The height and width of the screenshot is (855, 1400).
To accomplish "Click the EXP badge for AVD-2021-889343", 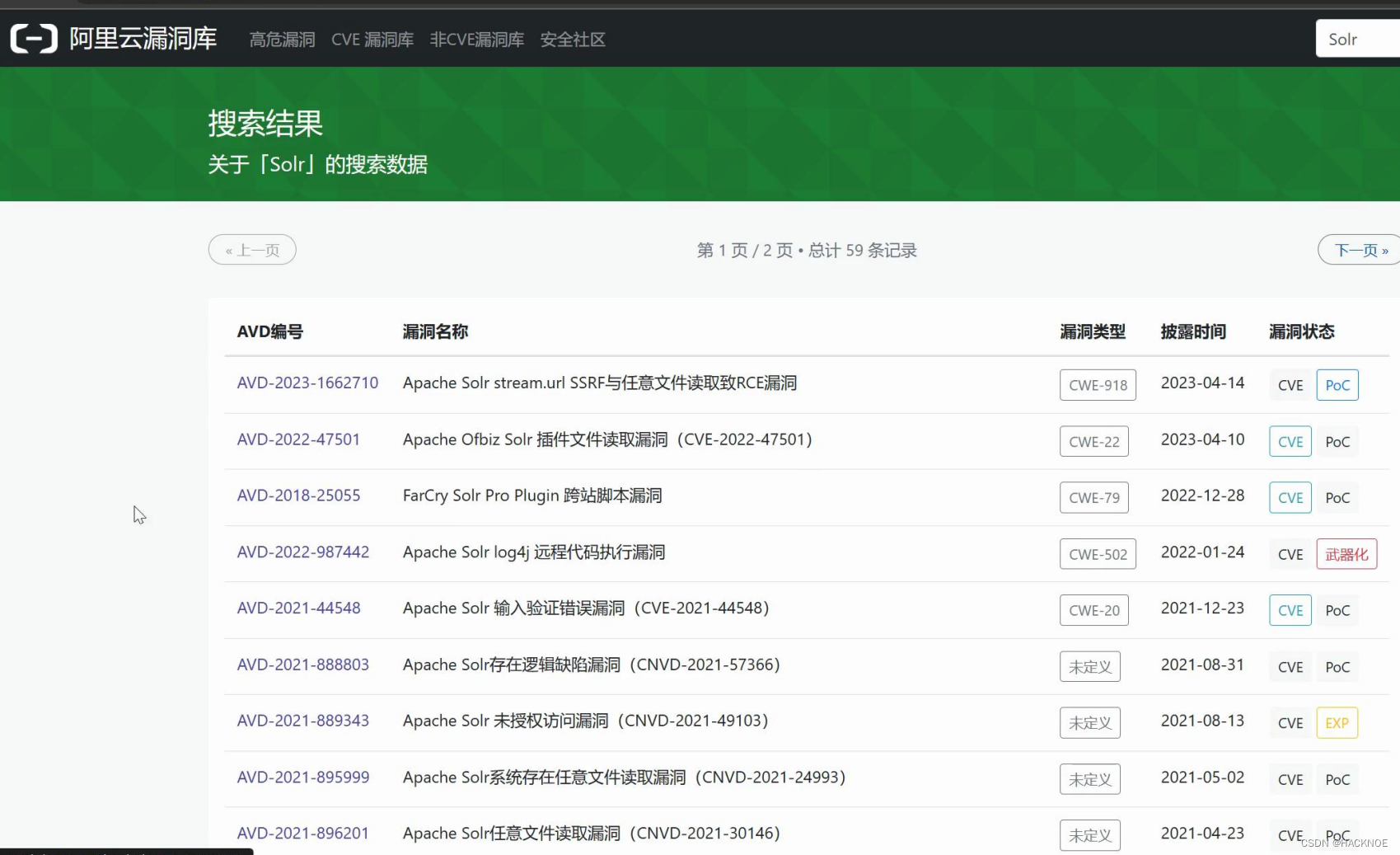I will pyautogui.click(x=1337, y=722).
